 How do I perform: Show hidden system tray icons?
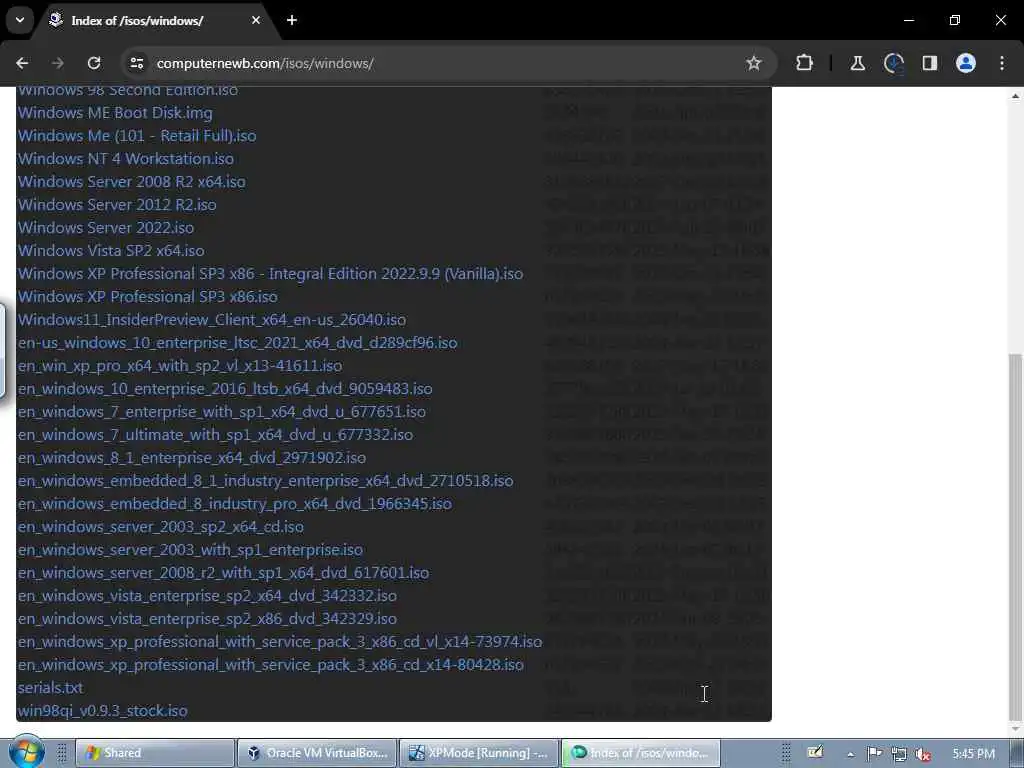(850, 754)
